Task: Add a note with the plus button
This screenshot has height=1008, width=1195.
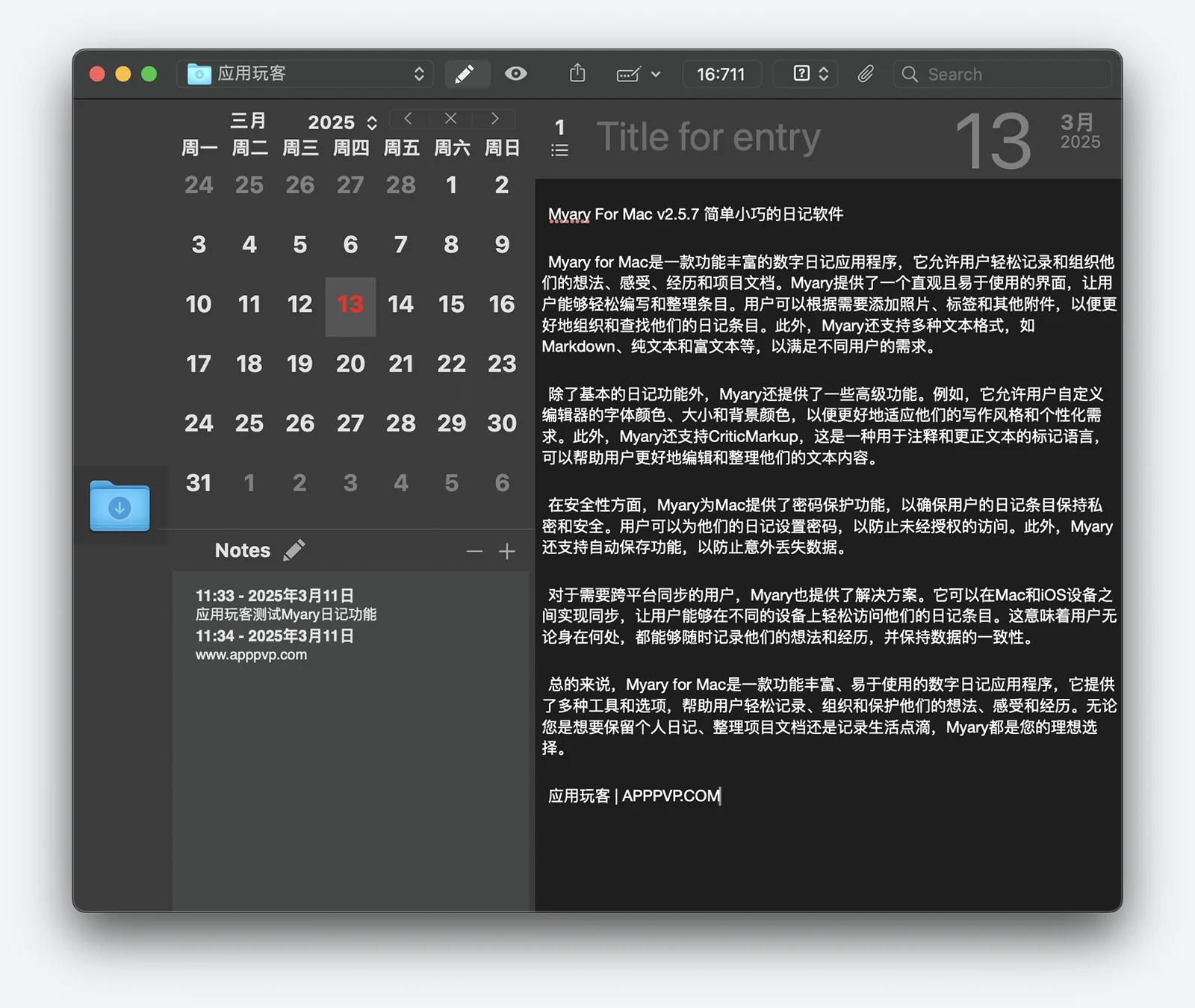Action: coord(507,551)
